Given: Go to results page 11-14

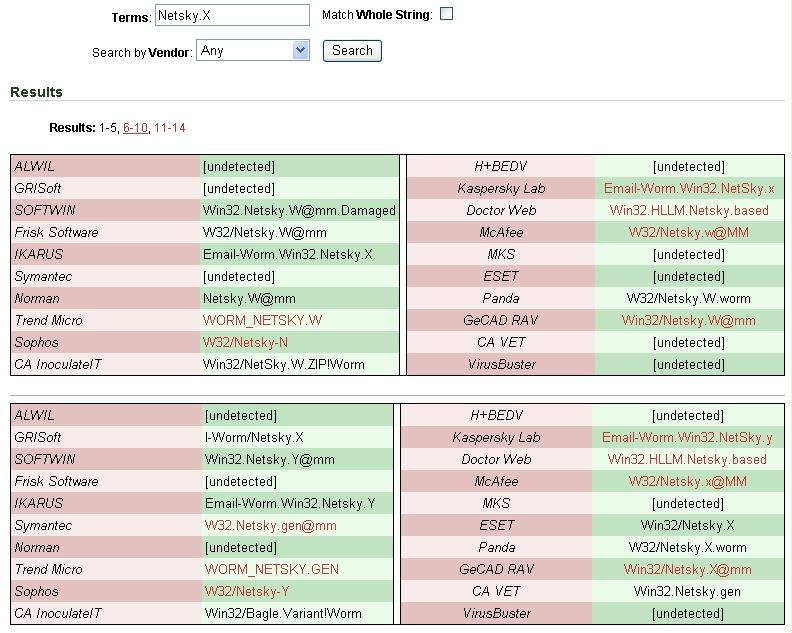Looking at the screenshot, I should point(170,128).
